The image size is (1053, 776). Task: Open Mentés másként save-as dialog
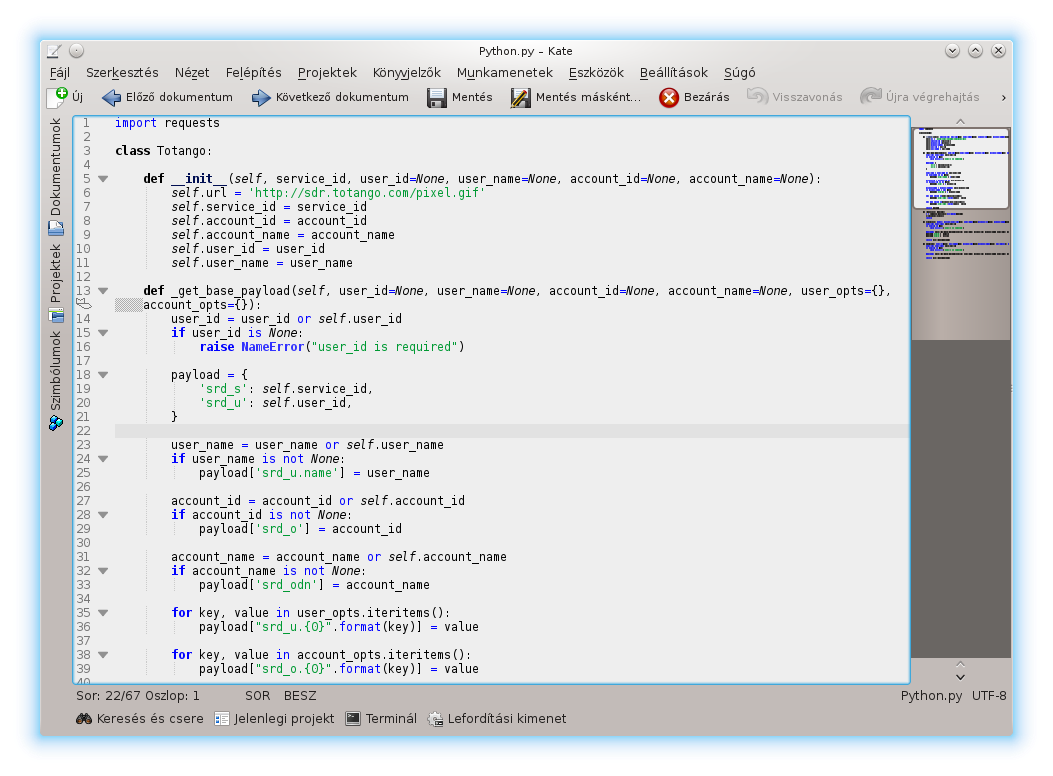[576, 97]
